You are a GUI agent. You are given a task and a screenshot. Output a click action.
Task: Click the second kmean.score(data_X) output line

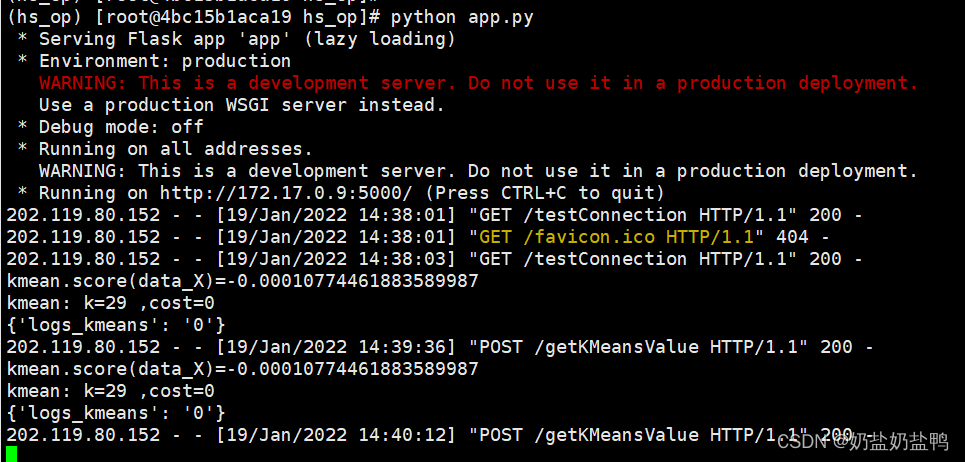click(x=242, y=369)
